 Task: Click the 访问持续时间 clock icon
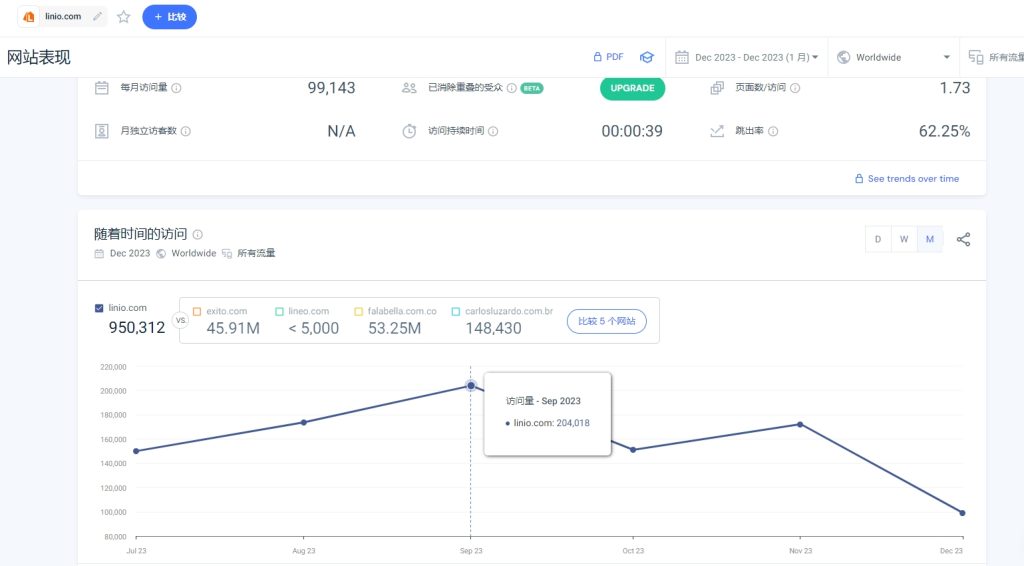pos(409,131)
